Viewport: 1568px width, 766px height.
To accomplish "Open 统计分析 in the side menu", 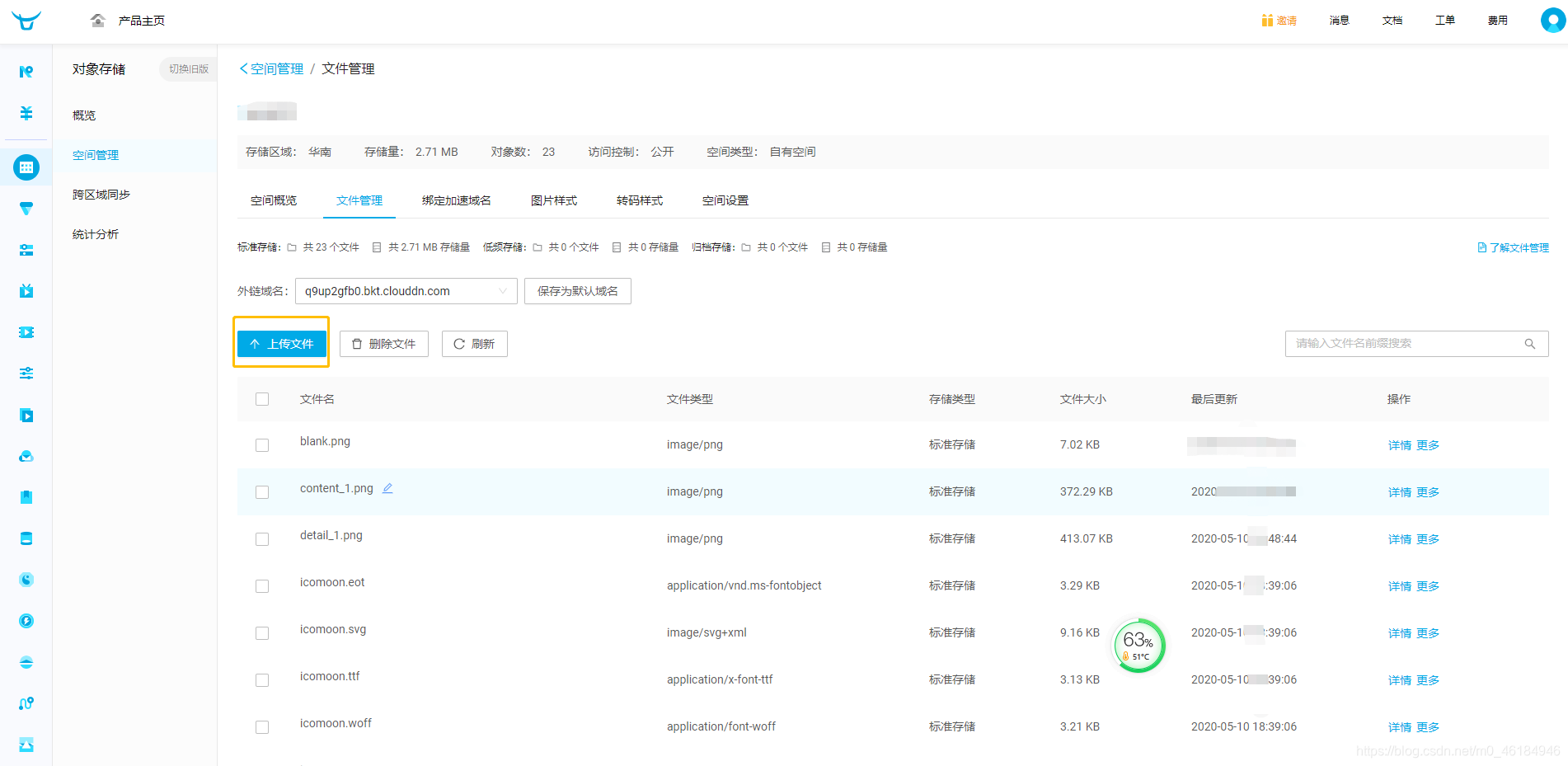I will click(96, 234).
